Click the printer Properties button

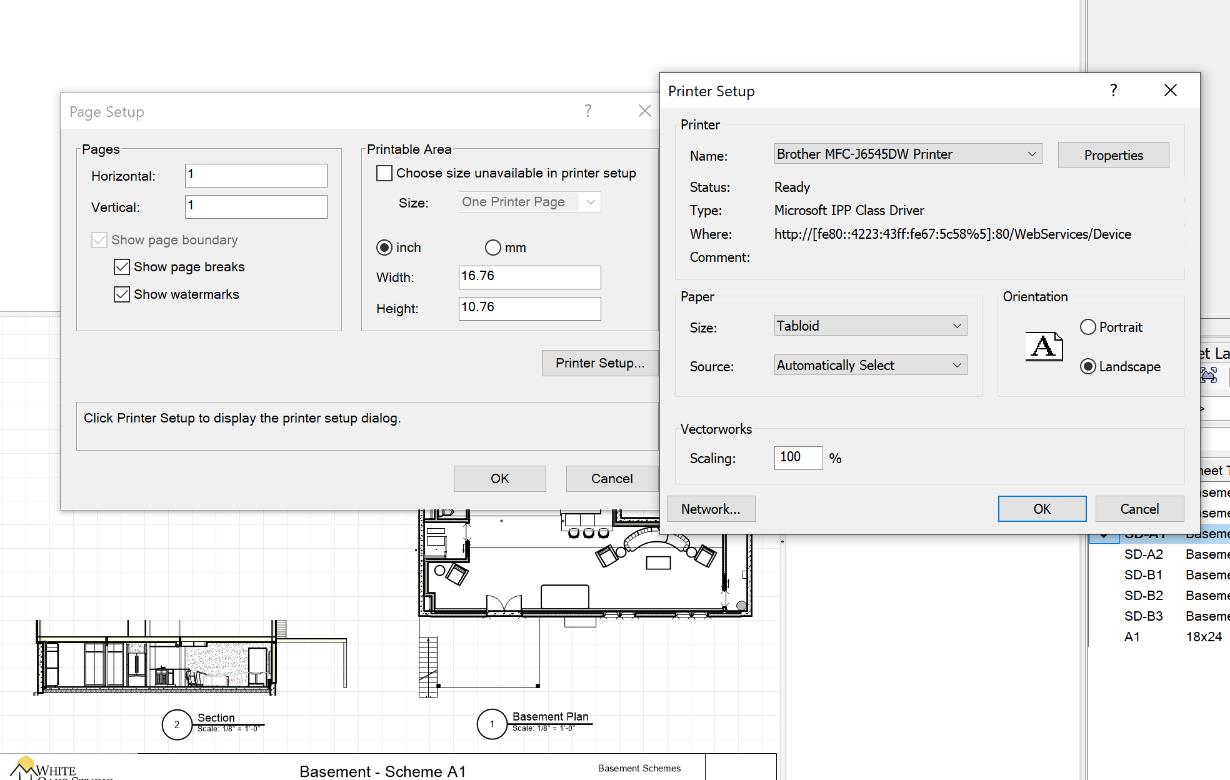click(x=1113, y=155)
